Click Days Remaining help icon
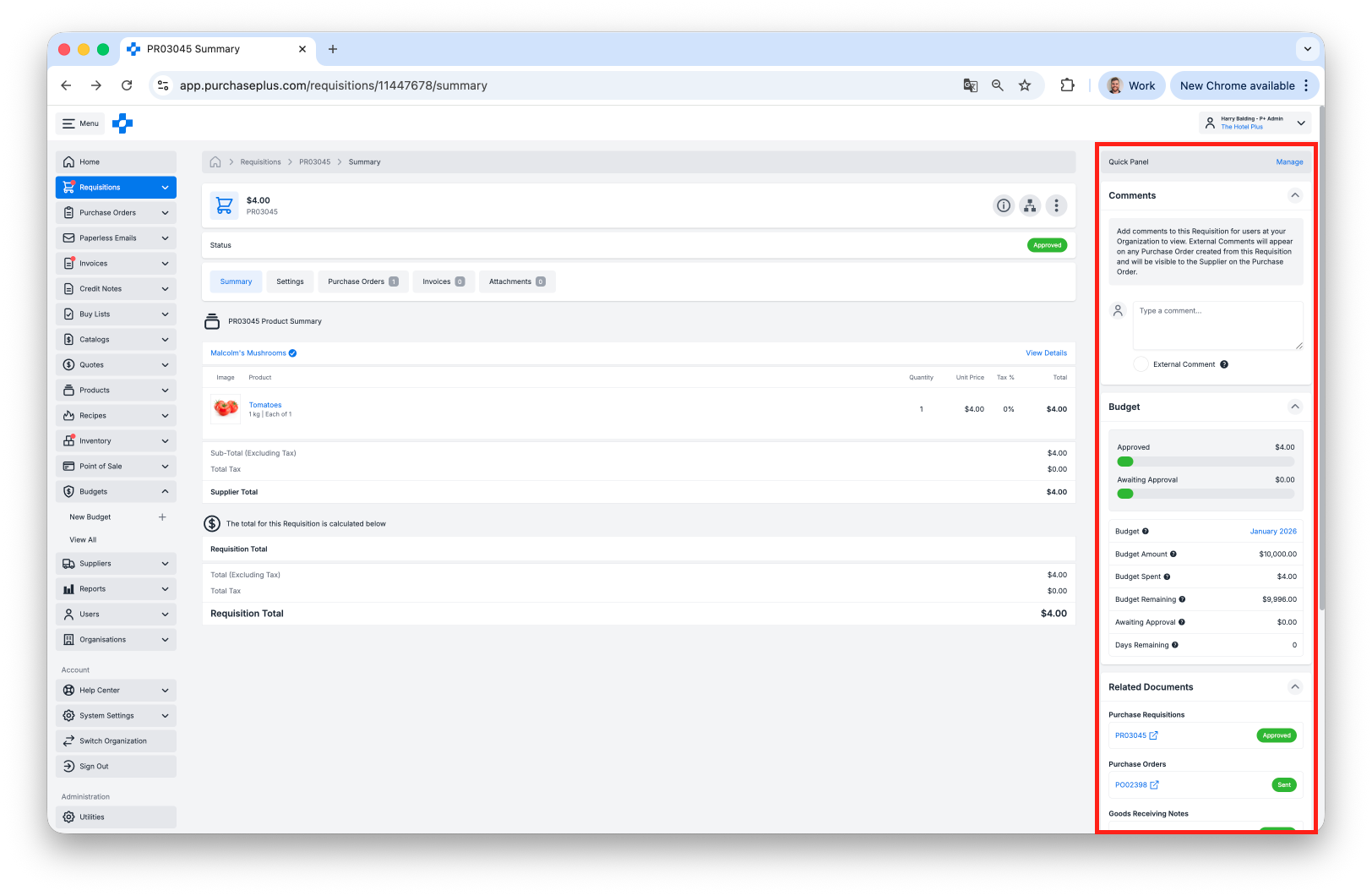Image resolution: width=1372 pixels, height=896 pixels. click(1175, 645)
